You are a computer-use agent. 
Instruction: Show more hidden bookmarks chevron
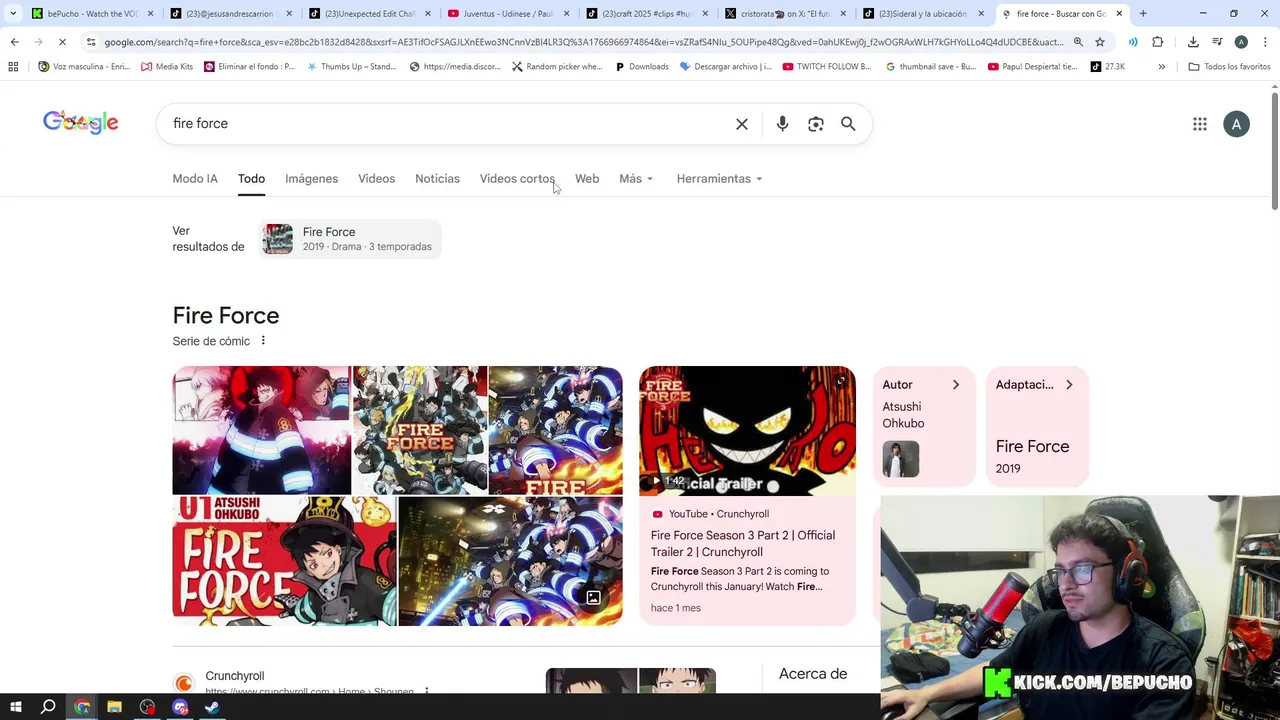point(1161,66)
